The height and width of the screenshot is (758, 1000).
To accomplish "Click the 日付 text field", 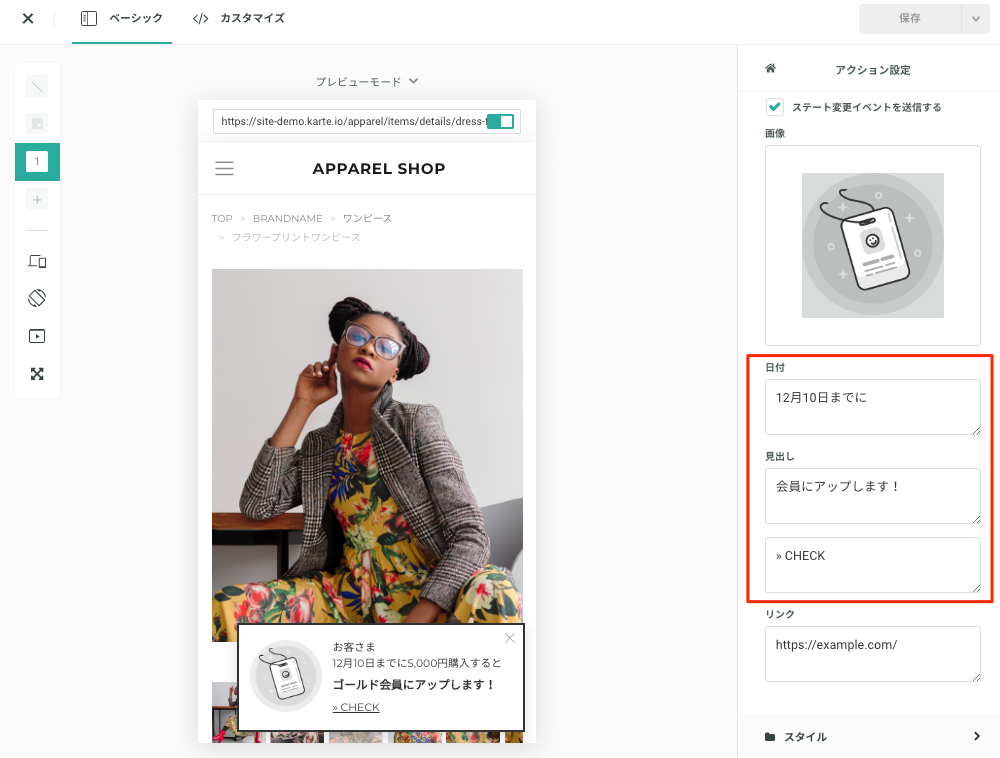I will (872, 407).
